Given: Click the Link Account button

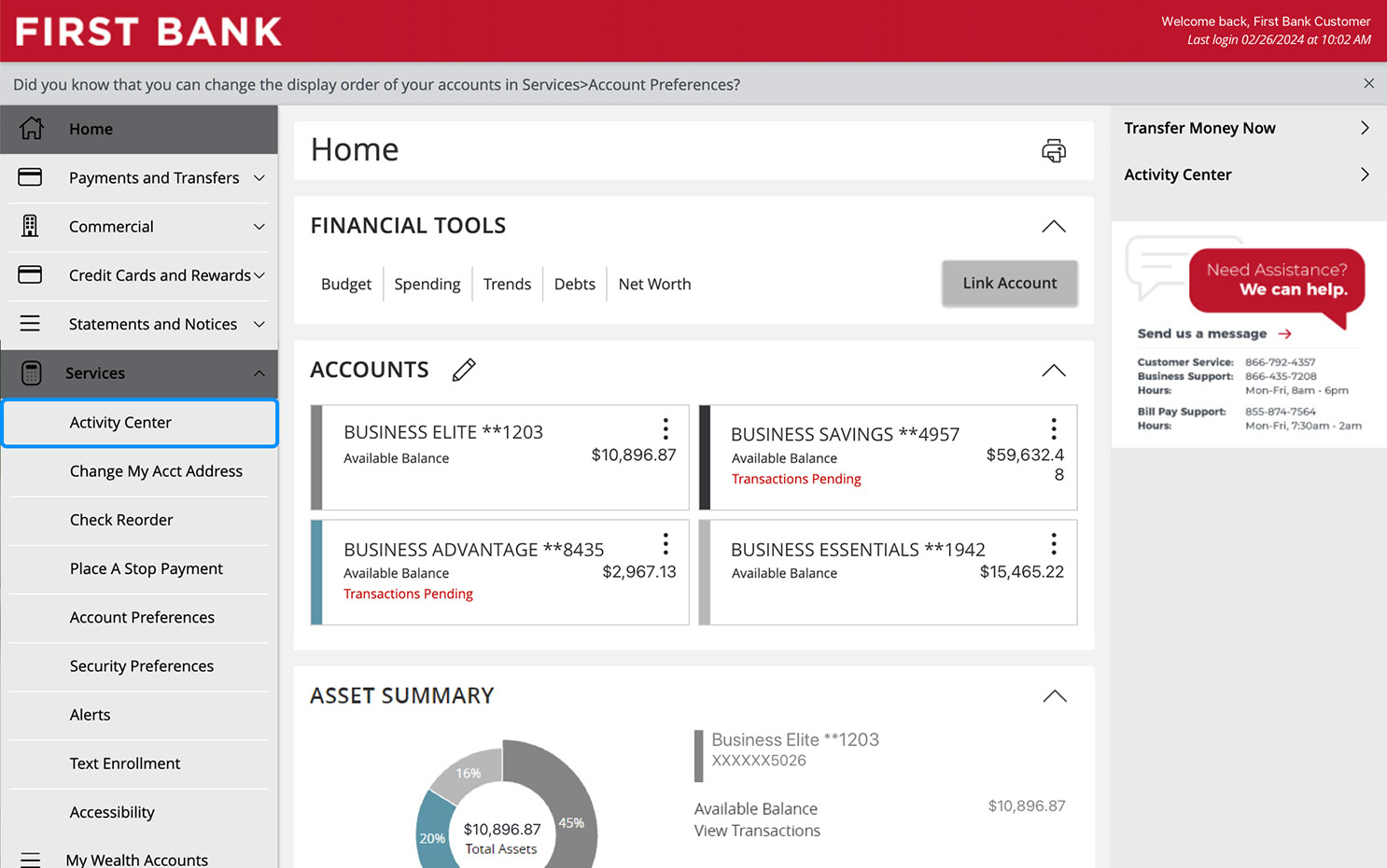Looking at the screenshot, I should [1010, 283].
